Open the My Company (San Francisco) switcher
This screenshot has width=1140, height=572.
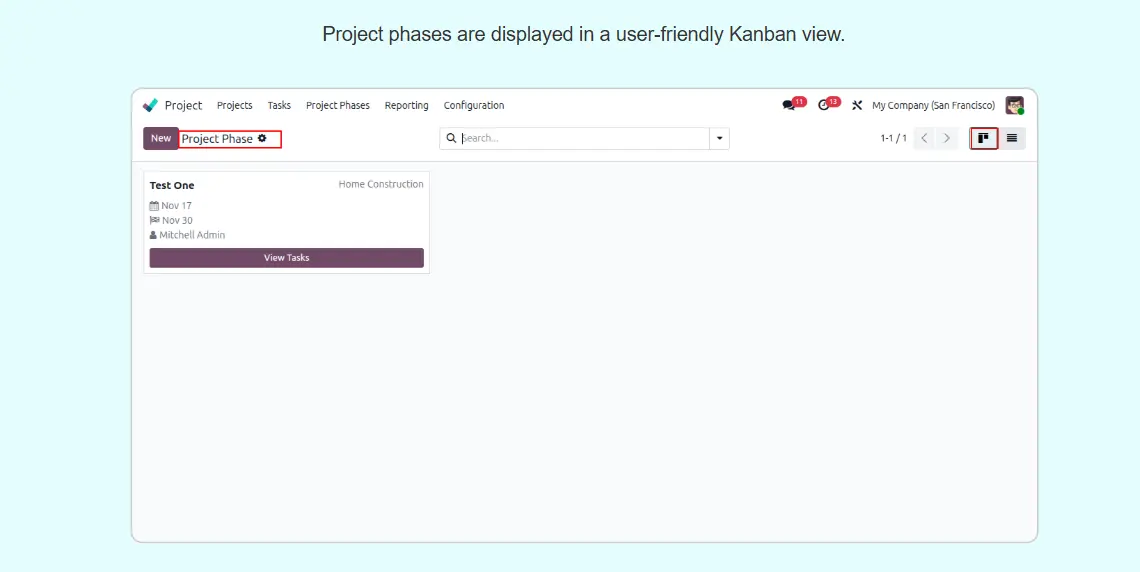tap(933, 105)
